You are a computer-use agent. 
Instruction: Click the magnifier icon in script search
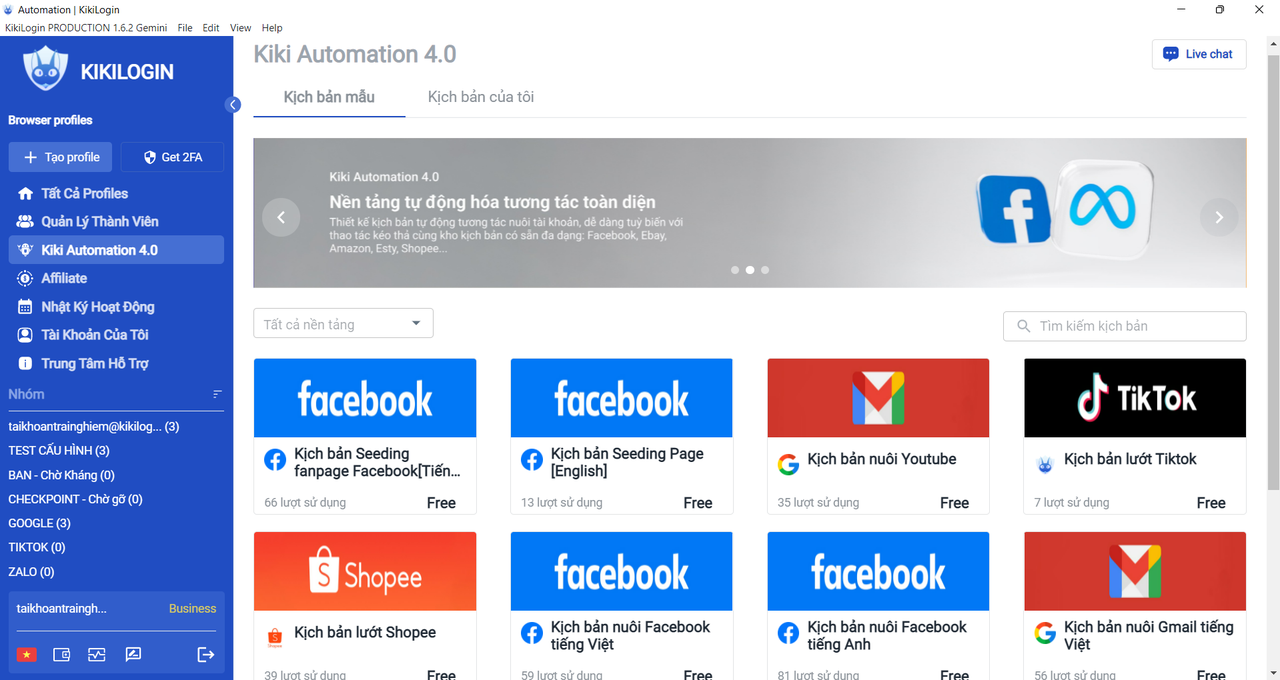point(1023,326)
